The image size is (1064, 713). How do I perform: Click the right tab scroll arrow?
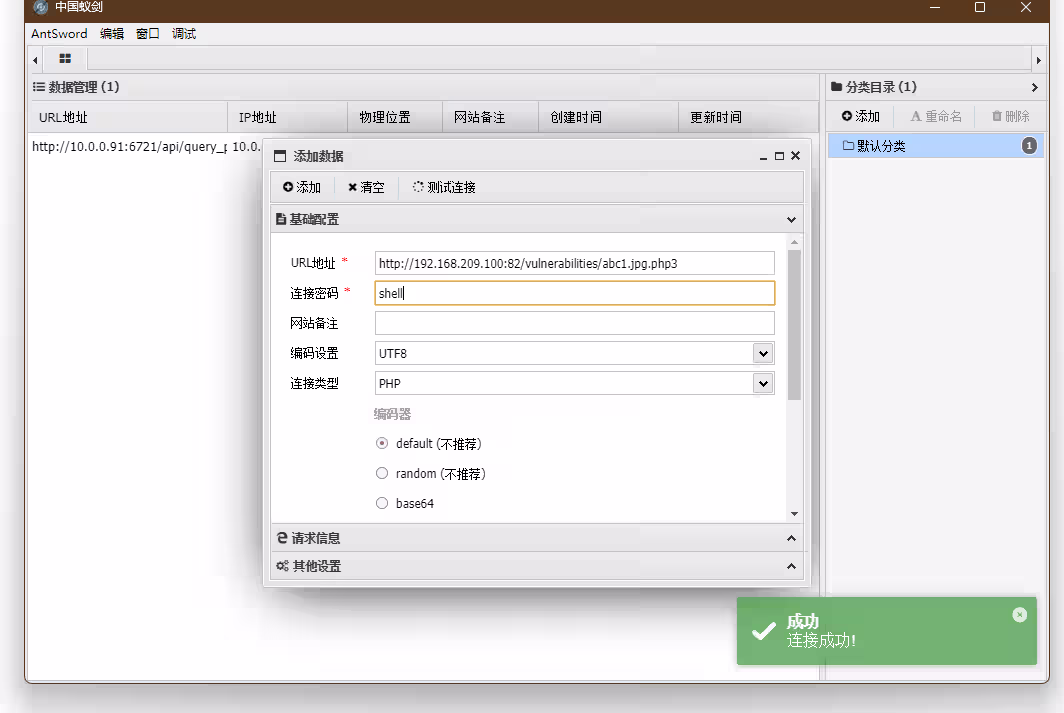1040,60
